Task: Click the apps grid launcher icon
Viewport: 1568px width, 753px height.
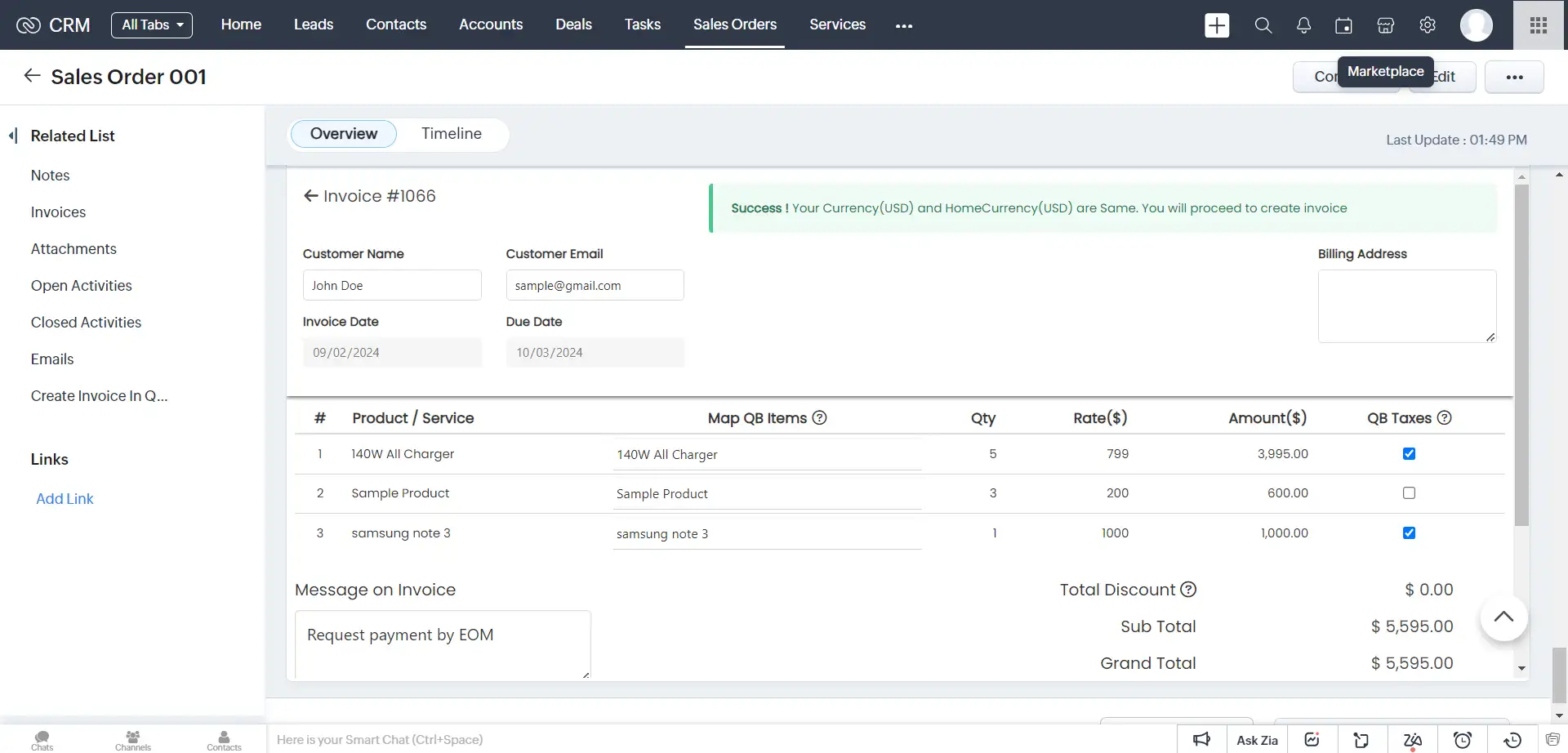Action: coord(1539,25)
